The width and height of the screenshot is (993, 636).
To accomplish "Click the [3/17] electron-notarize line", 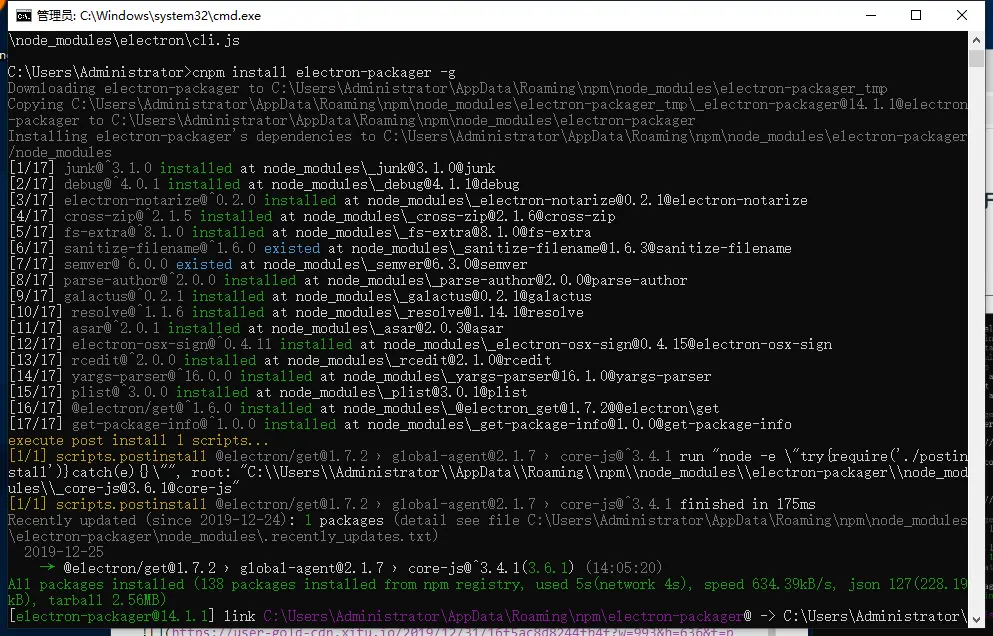I will coord(408,200).
